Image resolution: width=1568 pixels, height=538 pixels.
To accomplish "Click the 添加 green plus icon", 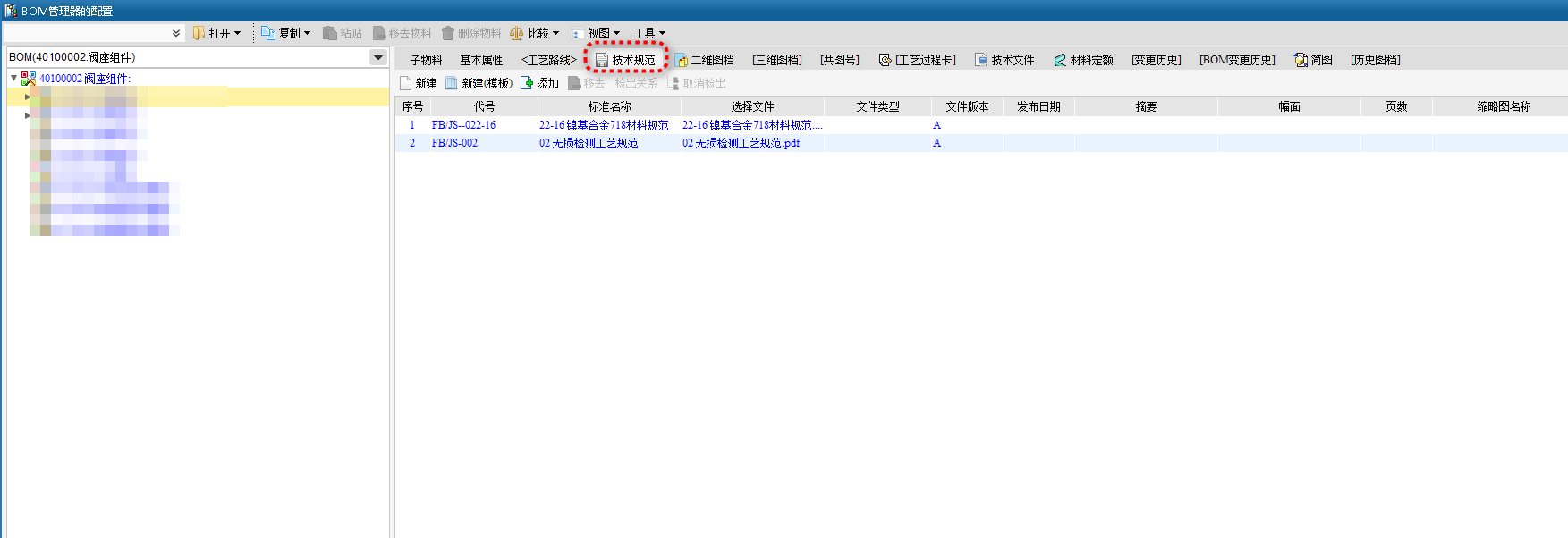I will pos(527,83).
